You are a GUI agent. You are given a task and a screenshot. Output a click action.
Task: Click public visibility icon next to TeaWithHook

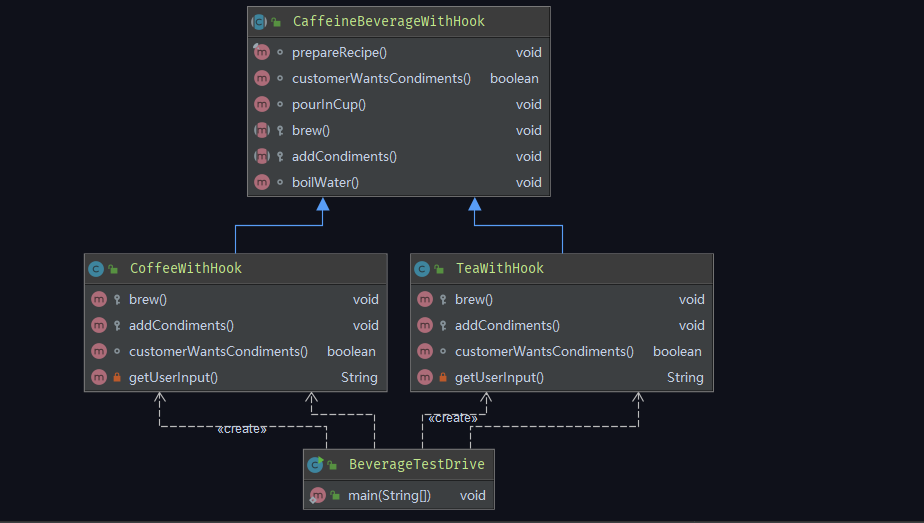(x=439, y=269)
